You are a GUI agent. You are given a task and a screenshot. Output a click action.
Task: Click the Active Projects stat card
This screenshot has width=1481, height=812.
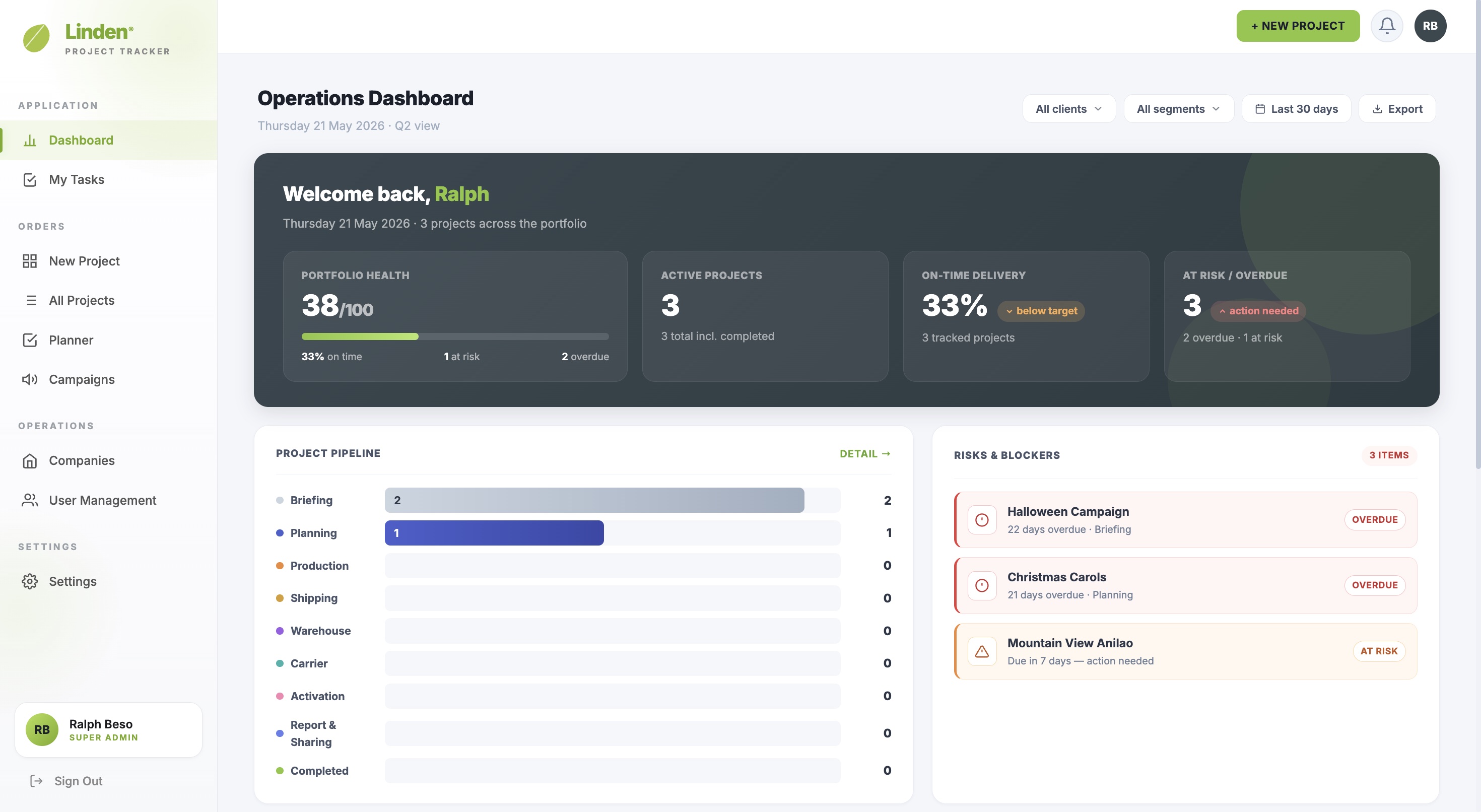tap(765, 316)
